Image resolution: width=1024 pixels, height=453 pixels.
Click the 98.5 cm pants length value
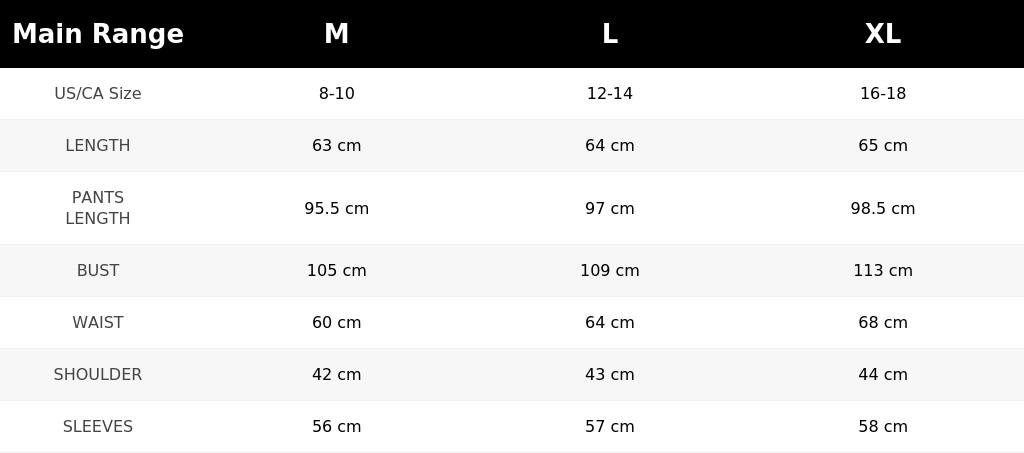[x=883, y=208]
